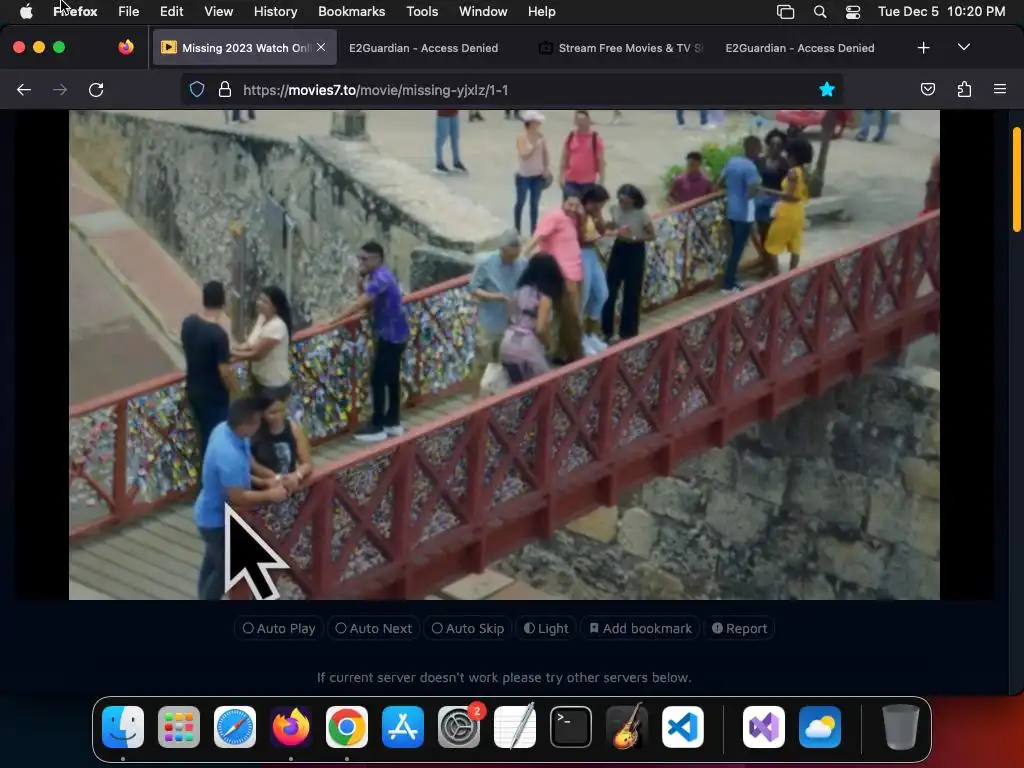This screenshot has height=768, width=1024.
Task: Open the View menu
Action: (x=219, y=12)
